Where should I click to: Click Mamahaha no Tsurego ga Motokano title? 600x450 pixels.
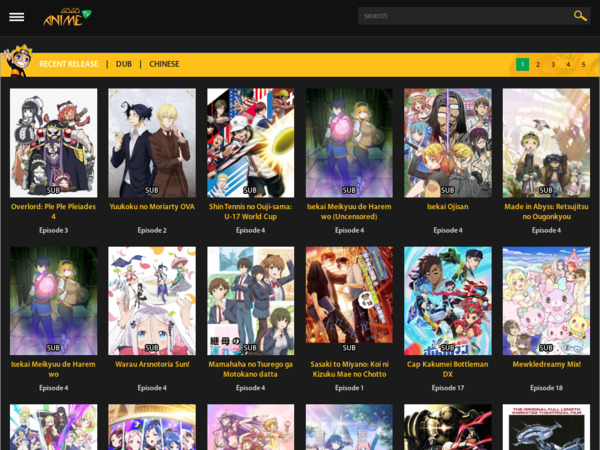pos(251,369)
